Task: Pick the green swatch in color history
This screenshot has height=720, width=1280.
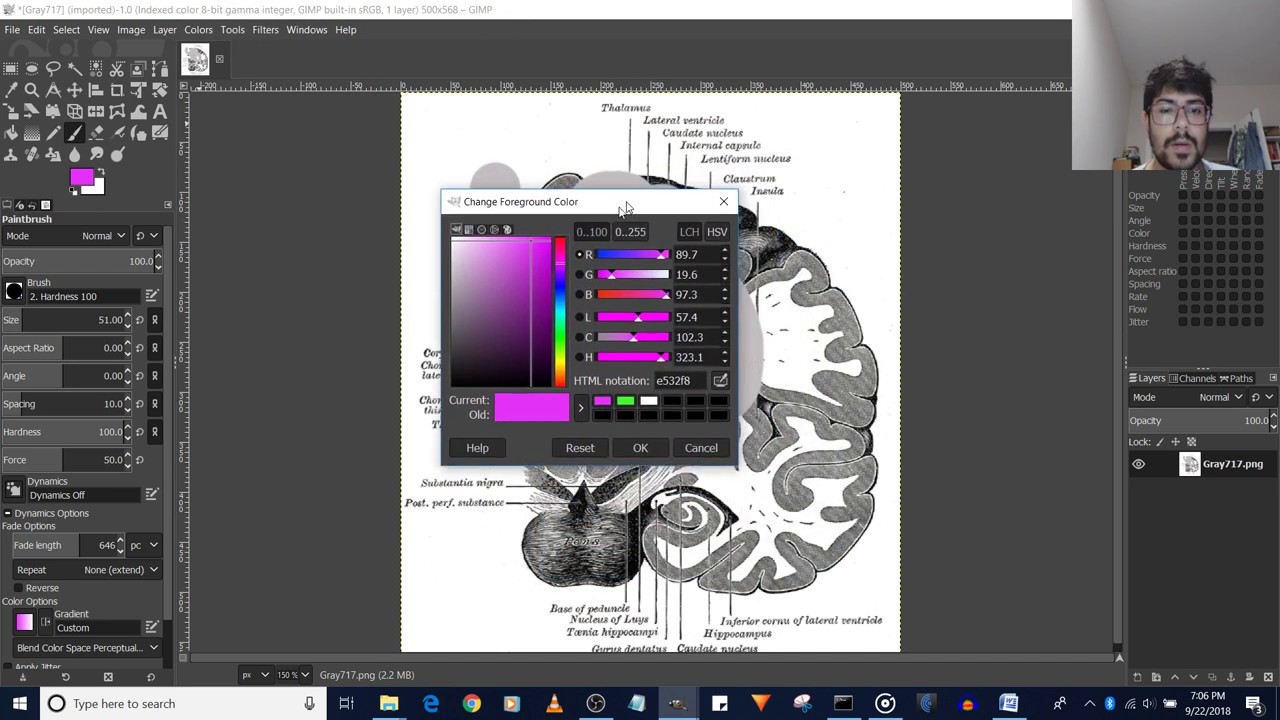Action: click(625, 401)
